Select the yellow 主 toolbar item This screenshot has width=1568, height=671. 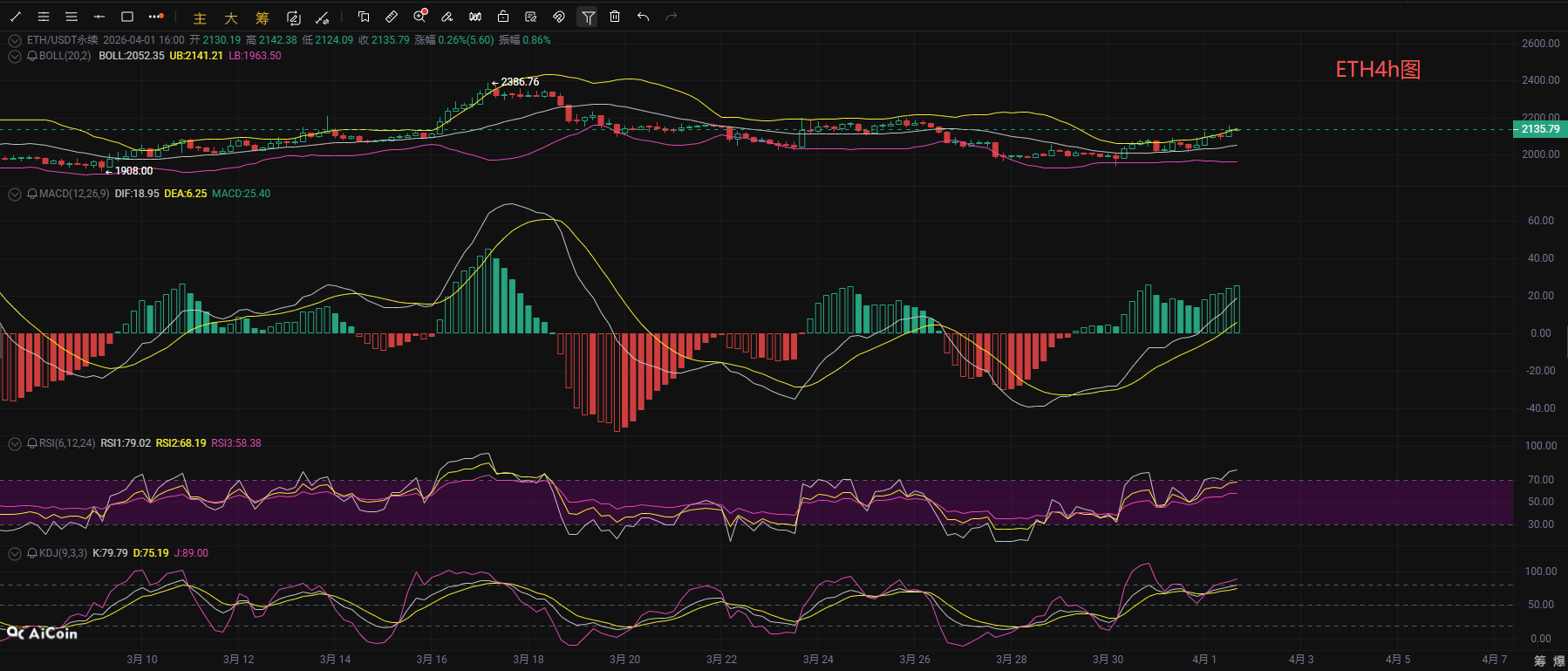(x=200, y=18)
